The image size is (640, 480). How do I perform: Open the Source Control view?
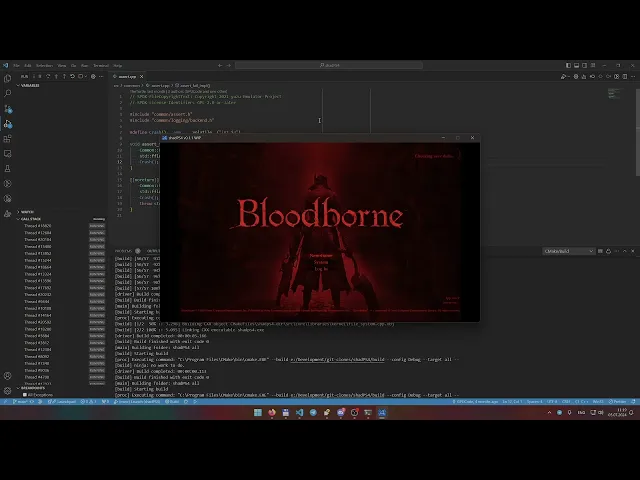(x=7, y=109)
